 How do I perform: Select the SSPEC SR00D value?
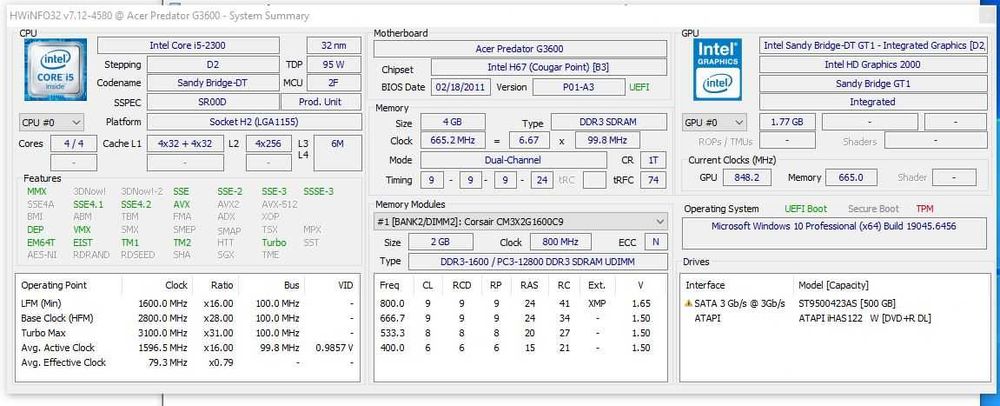click(x=213, y=102)
